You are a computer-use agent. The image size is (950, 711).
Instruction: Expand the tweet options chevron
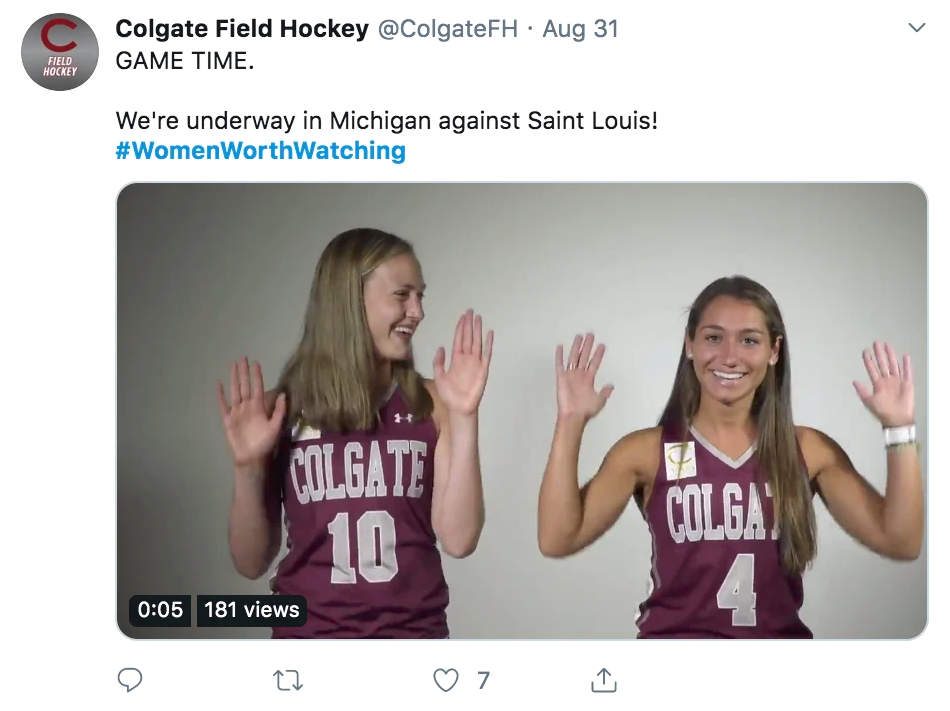pos(916,29)
